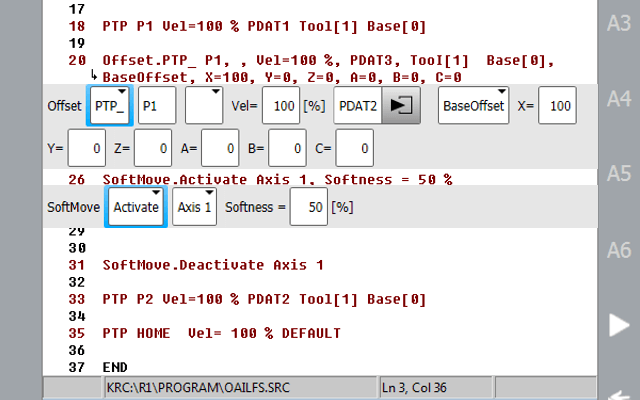Edit the P1 point name field
This screenshot has width=640, height=400.
(x=157, y=106)
